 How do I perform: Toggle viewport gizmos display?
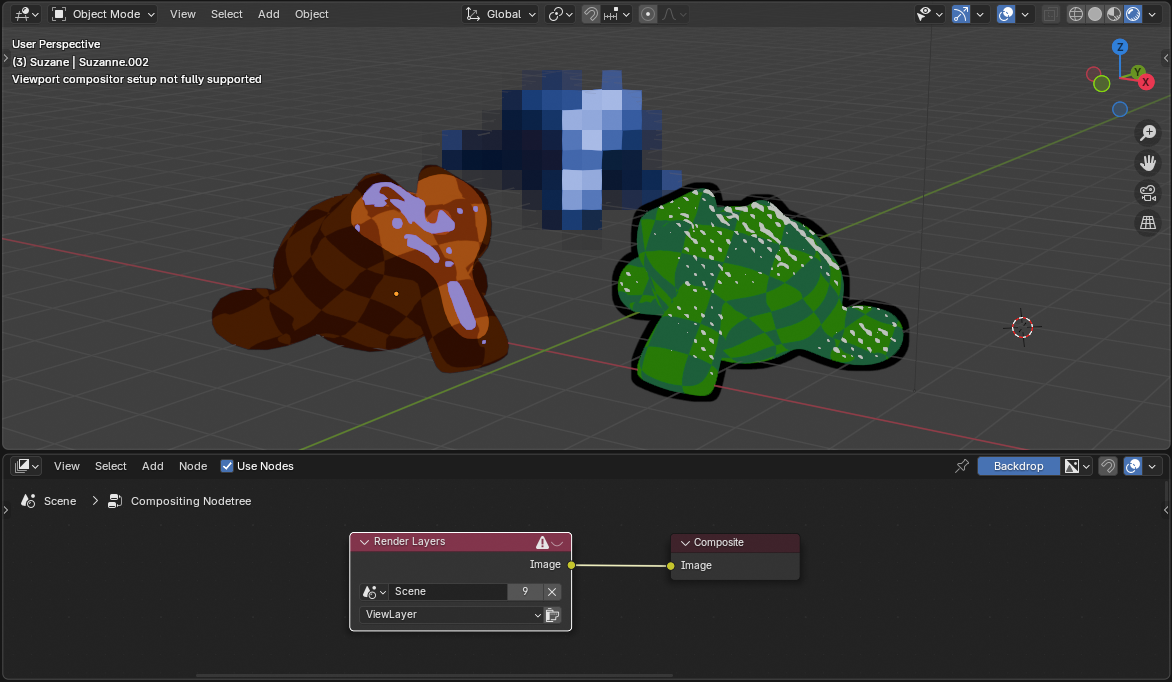tap(960, 14)
